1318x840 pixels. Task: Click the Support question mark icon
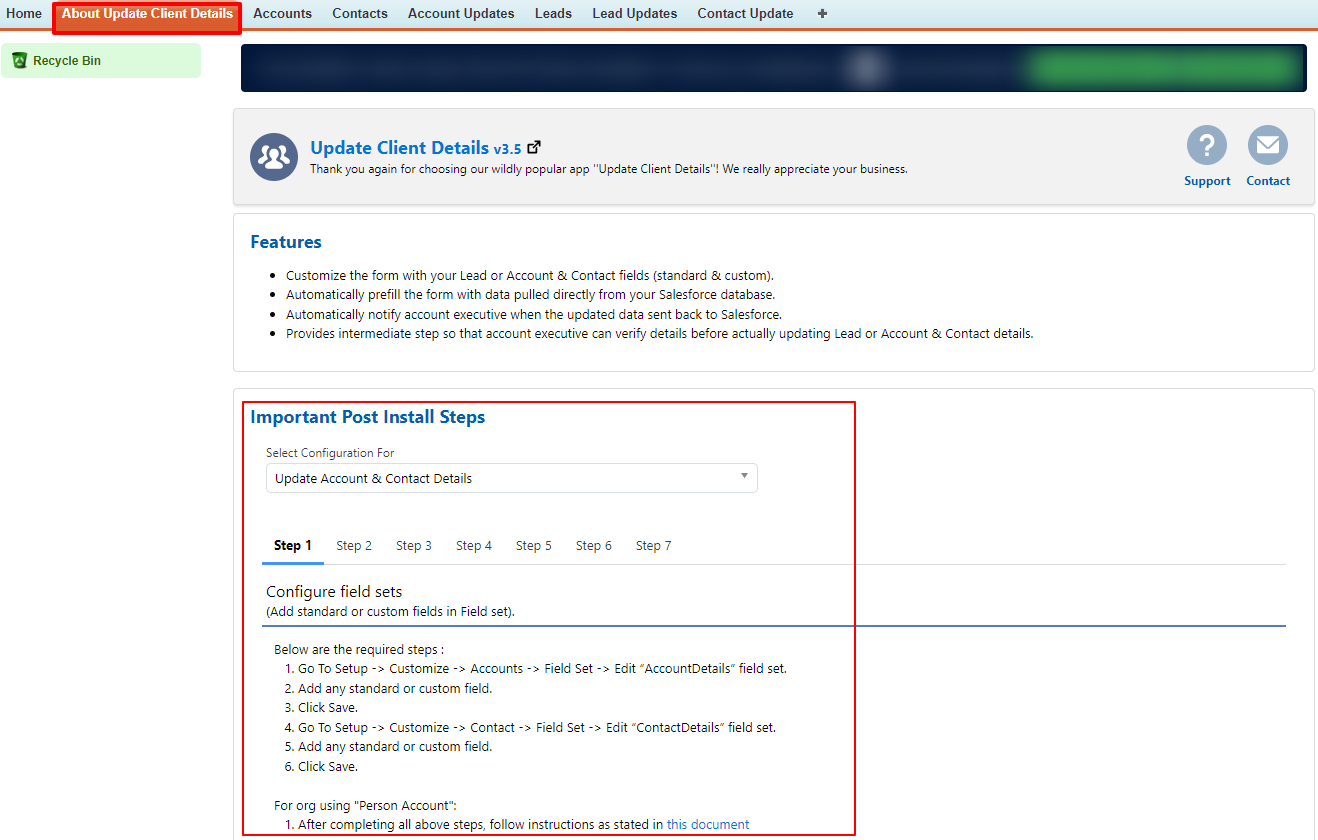point(1207,146)
